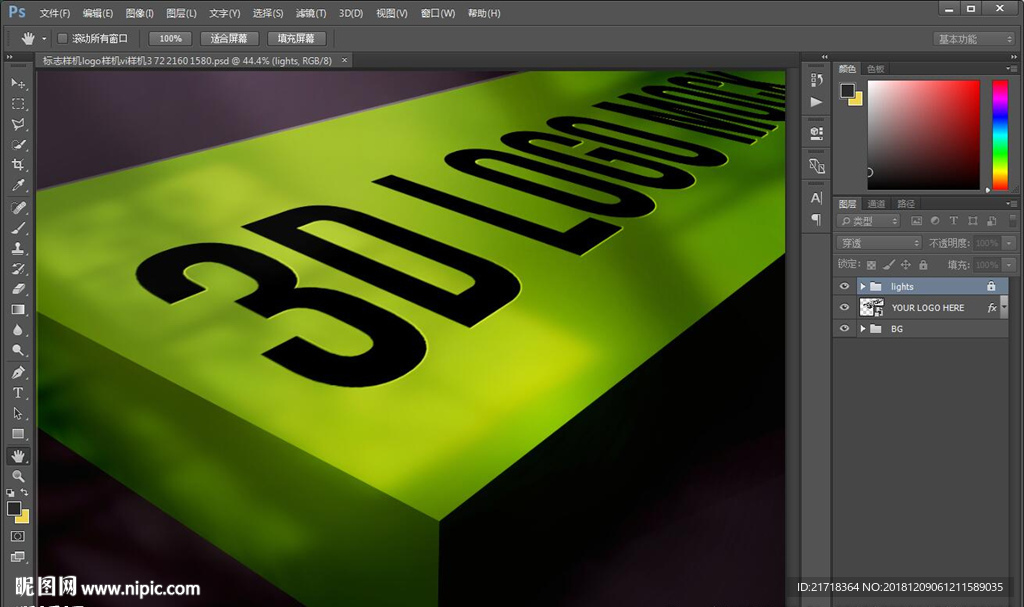Click the 适合屏幕 button
The image size is (1024, 607).
click(x=229, y=38)
